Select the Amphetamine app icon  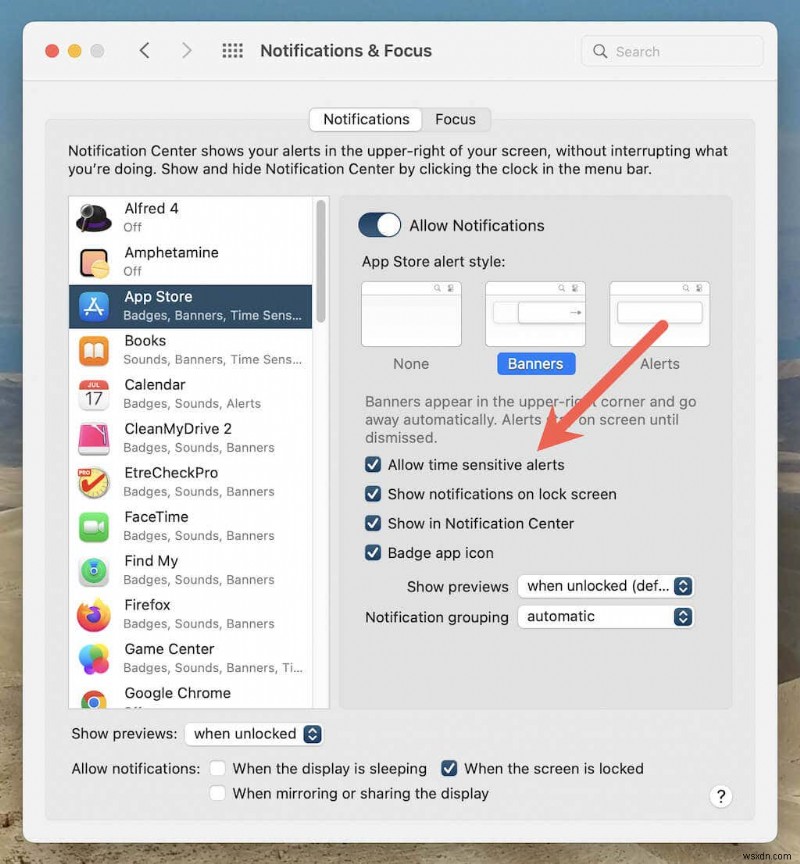coord(95,261)
